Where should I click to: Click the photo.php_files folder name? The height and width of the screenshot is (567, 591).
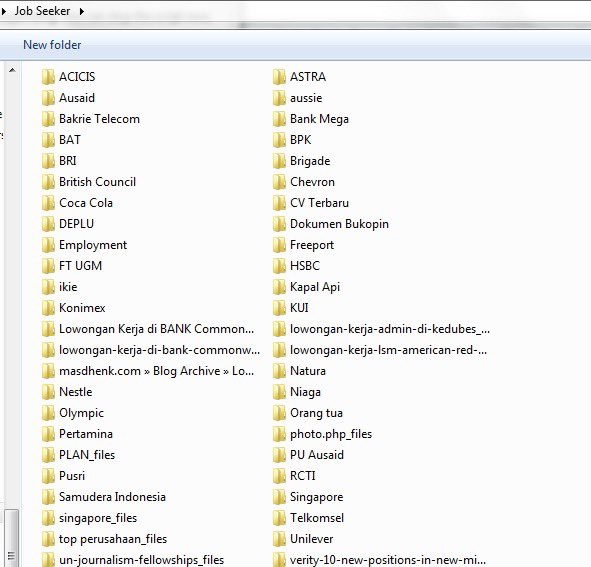(x=331, y=434)
